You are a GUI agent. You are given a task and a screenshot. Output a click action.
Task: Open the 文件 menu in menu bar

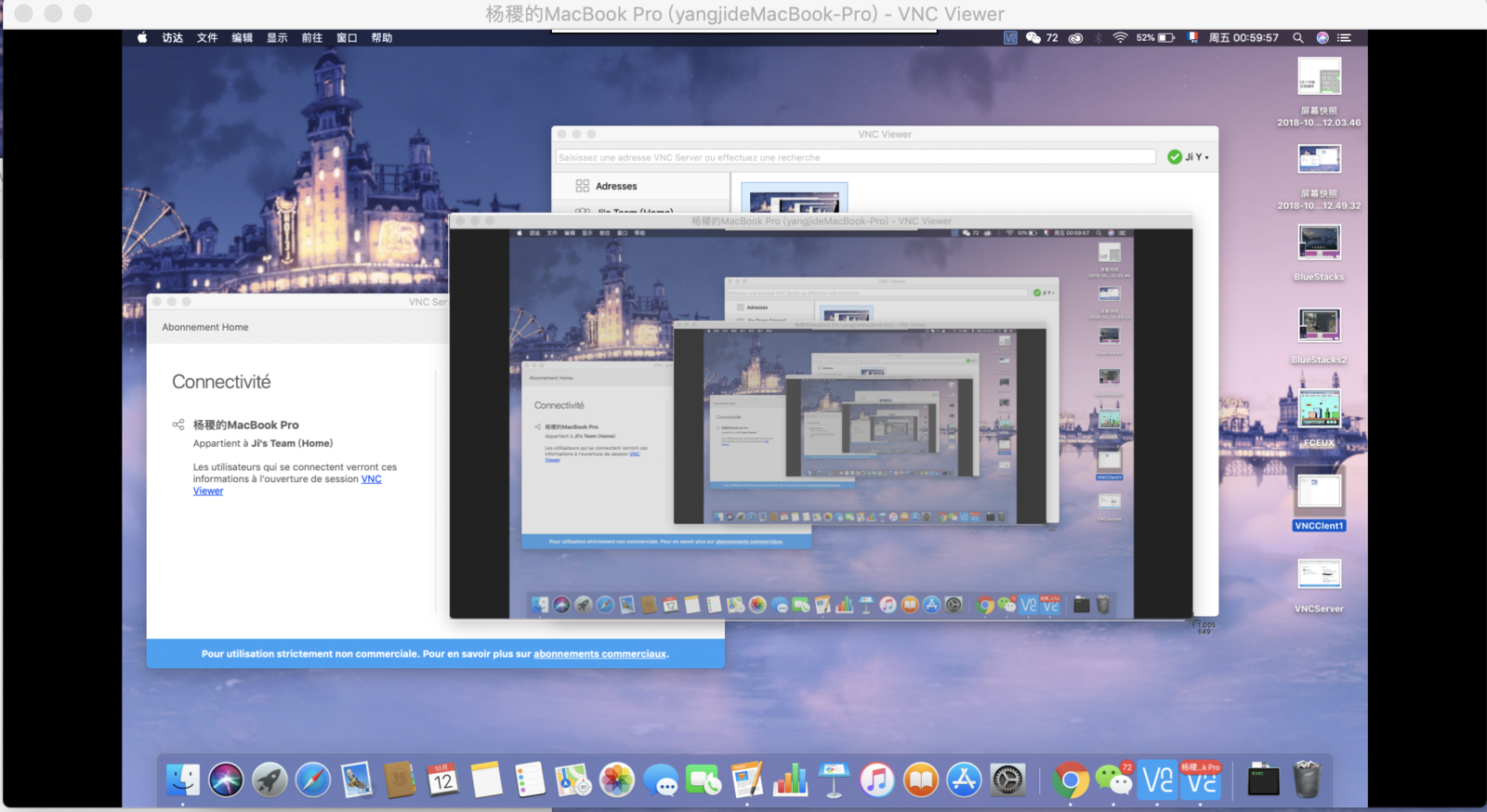[x=206, y=38]
